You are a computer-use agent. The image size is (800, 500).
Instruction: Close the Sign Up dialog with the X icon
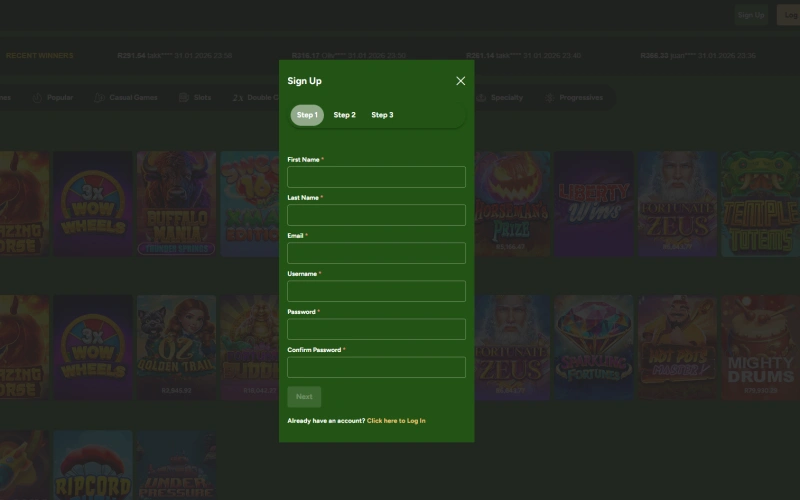click(460, 81)
